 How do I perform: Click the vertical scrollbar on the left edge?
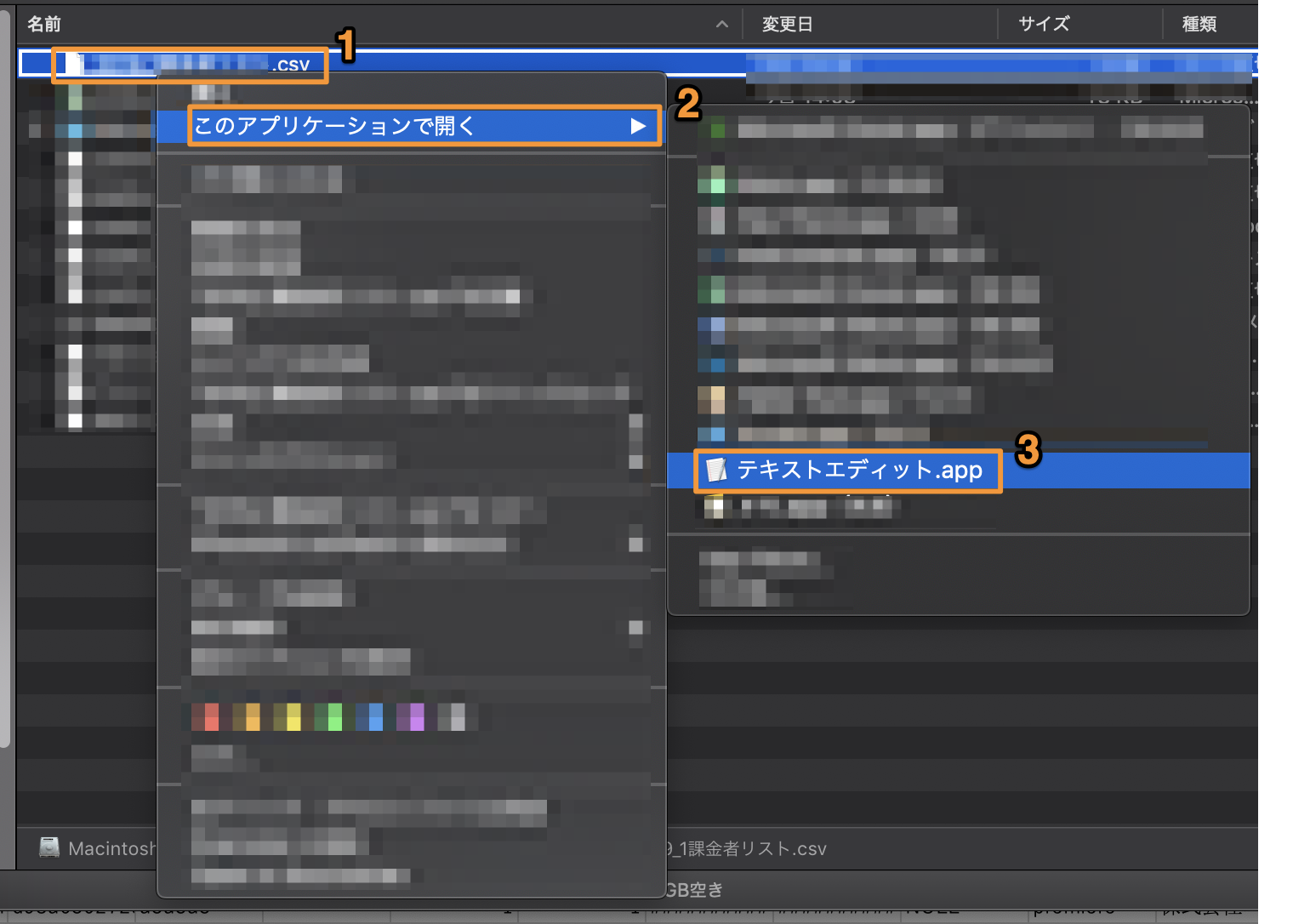tap(6, 379)
